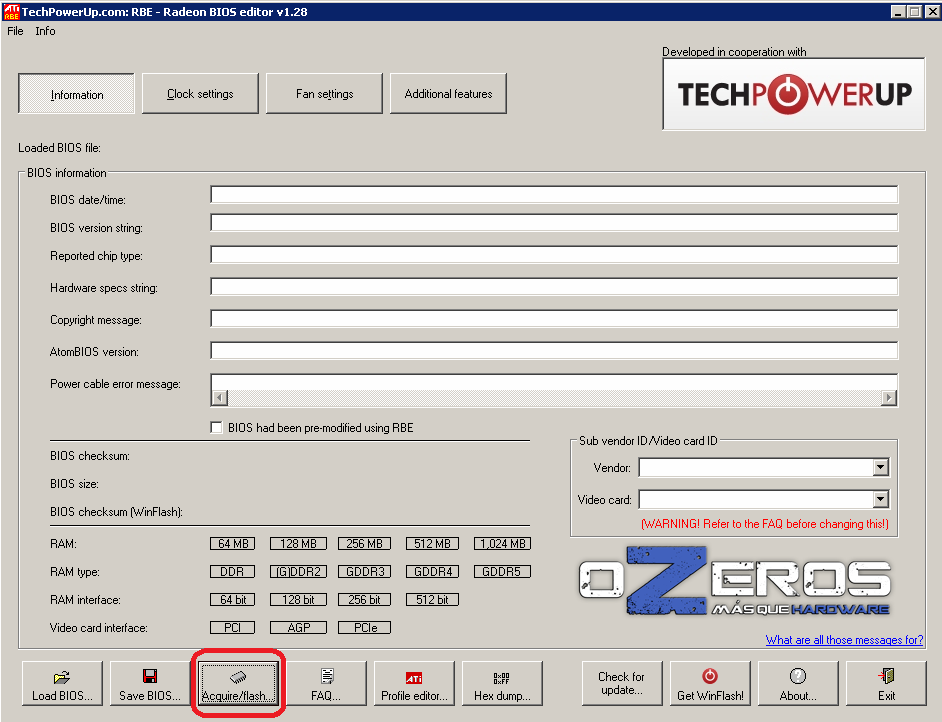Close the RBE window
Screen dimensions: 942x722
click(x=932, y=11)
